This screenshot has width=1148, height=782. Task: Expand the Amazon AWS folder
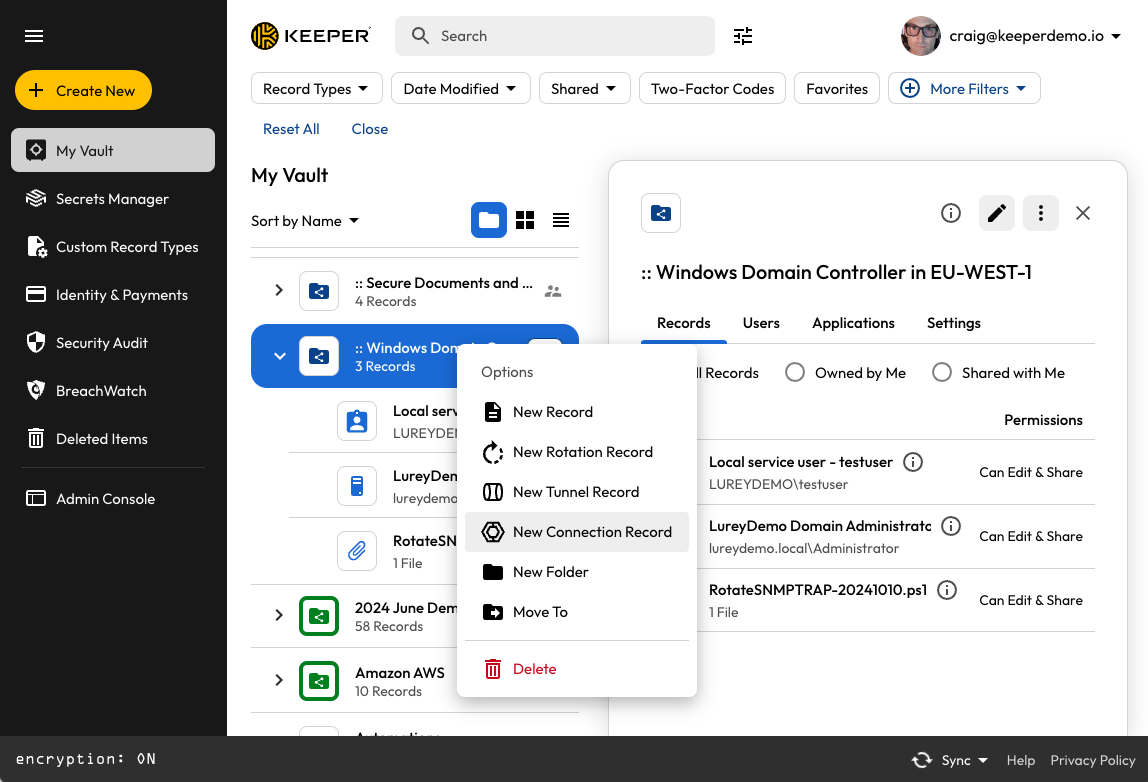(x=279, y=680)
